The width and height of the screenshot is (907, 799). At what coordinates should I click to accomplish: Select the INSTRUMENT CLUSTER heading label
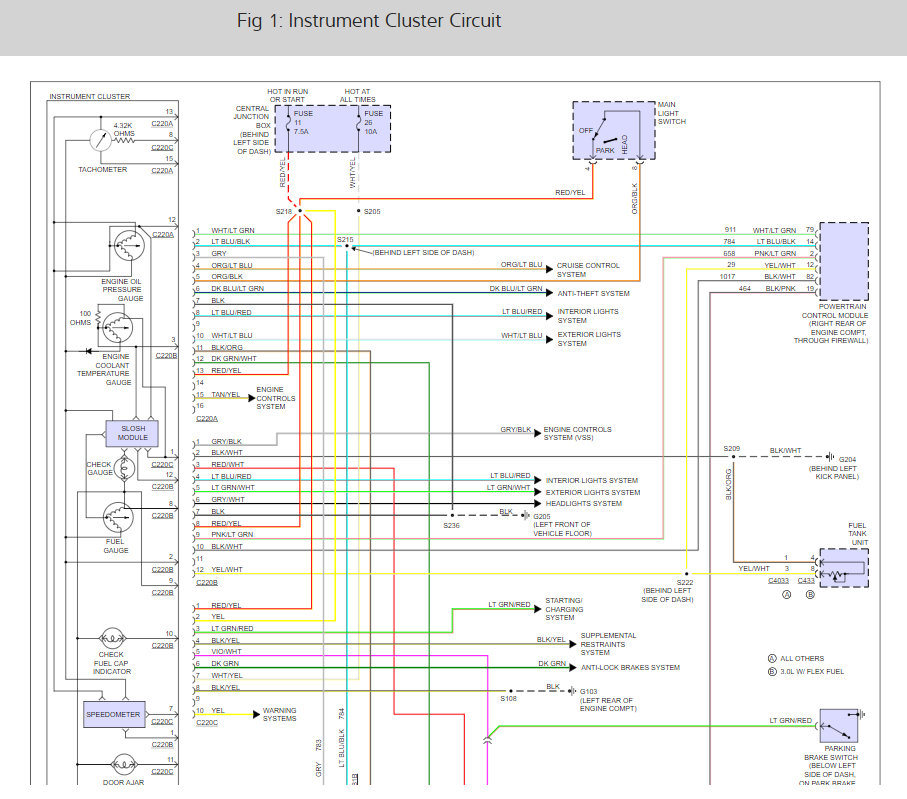pyautogui.click(x=90, y=97)
